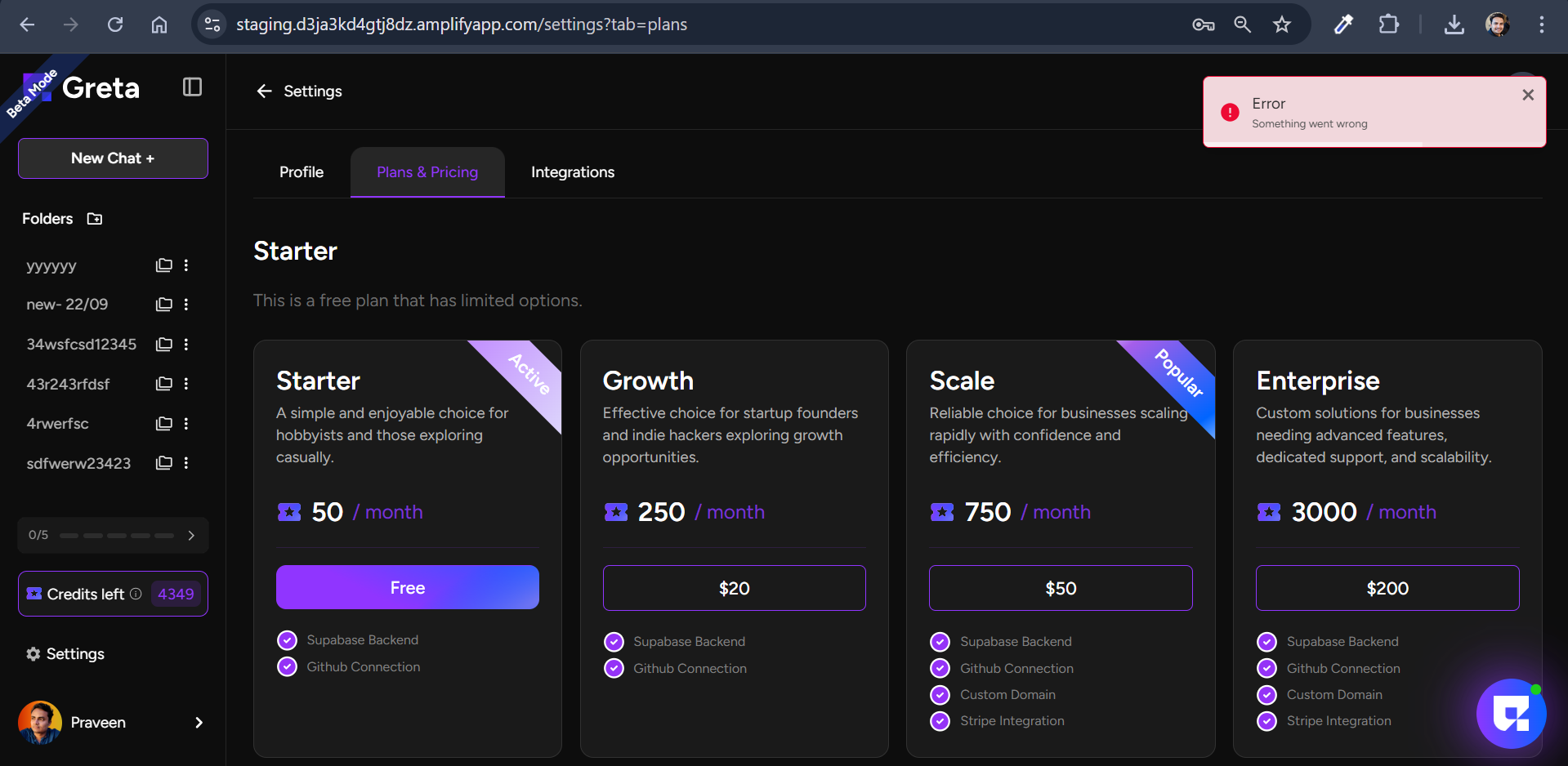Expand the Praveen profile chevron
1568x766 pixels.
pyautogui.click(x=199, y=723)
